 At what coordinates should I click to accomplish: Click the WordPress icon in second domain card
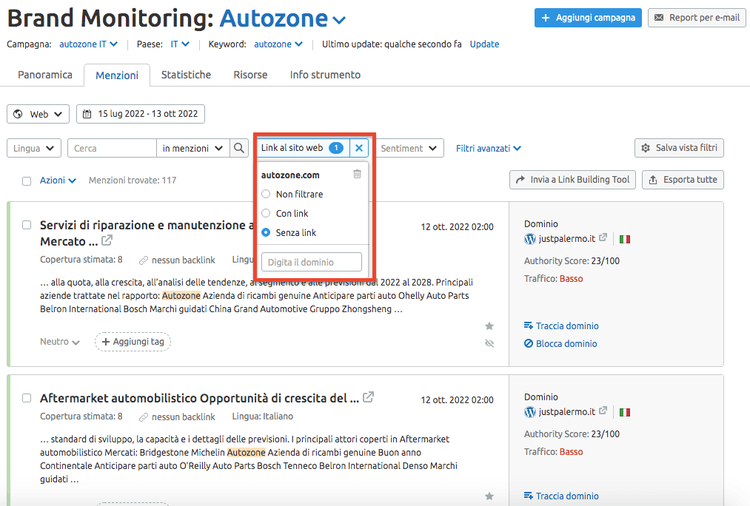[529, 412]
